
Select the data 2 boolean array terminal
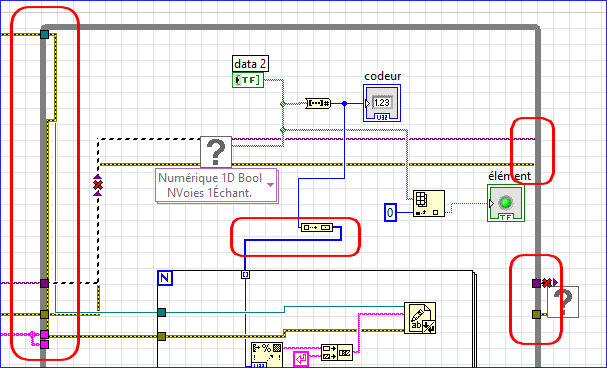(x=248, y=80)
